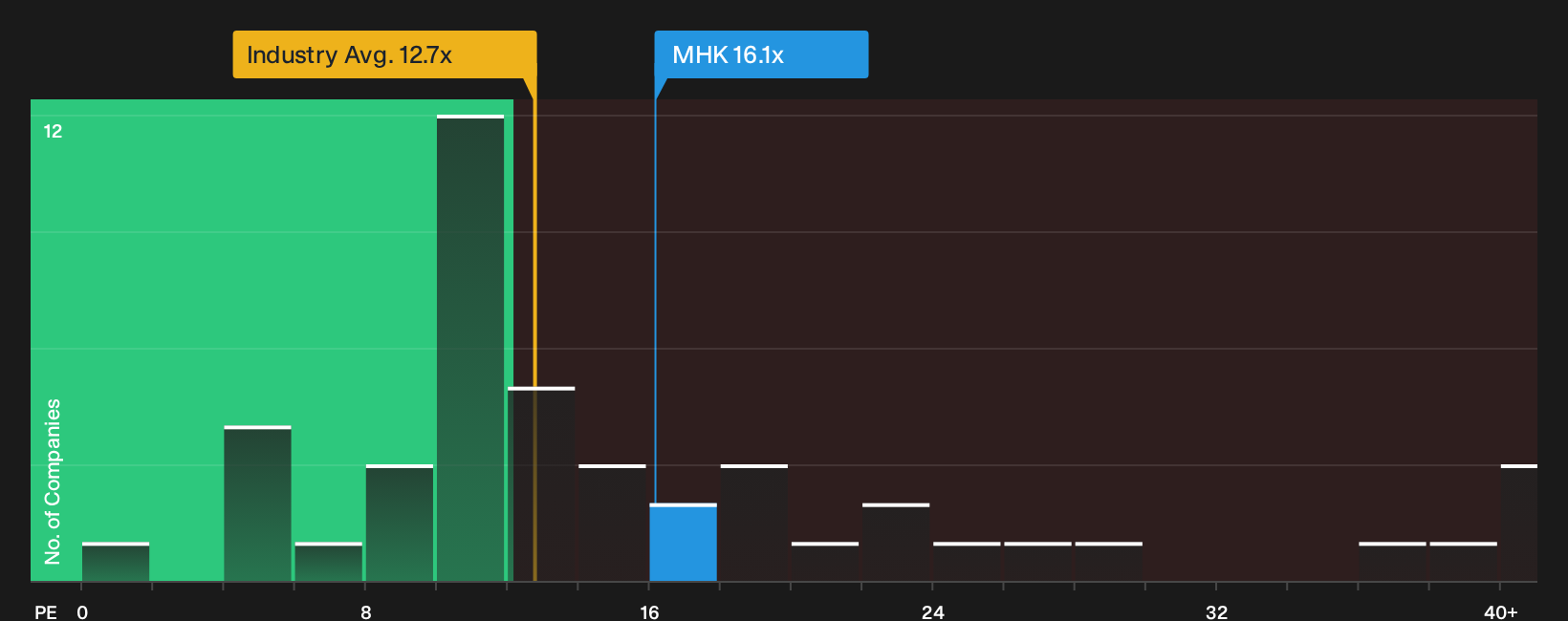Click the orange industry average line
This screenshot has width=1568, height=621.
(534, 330)
